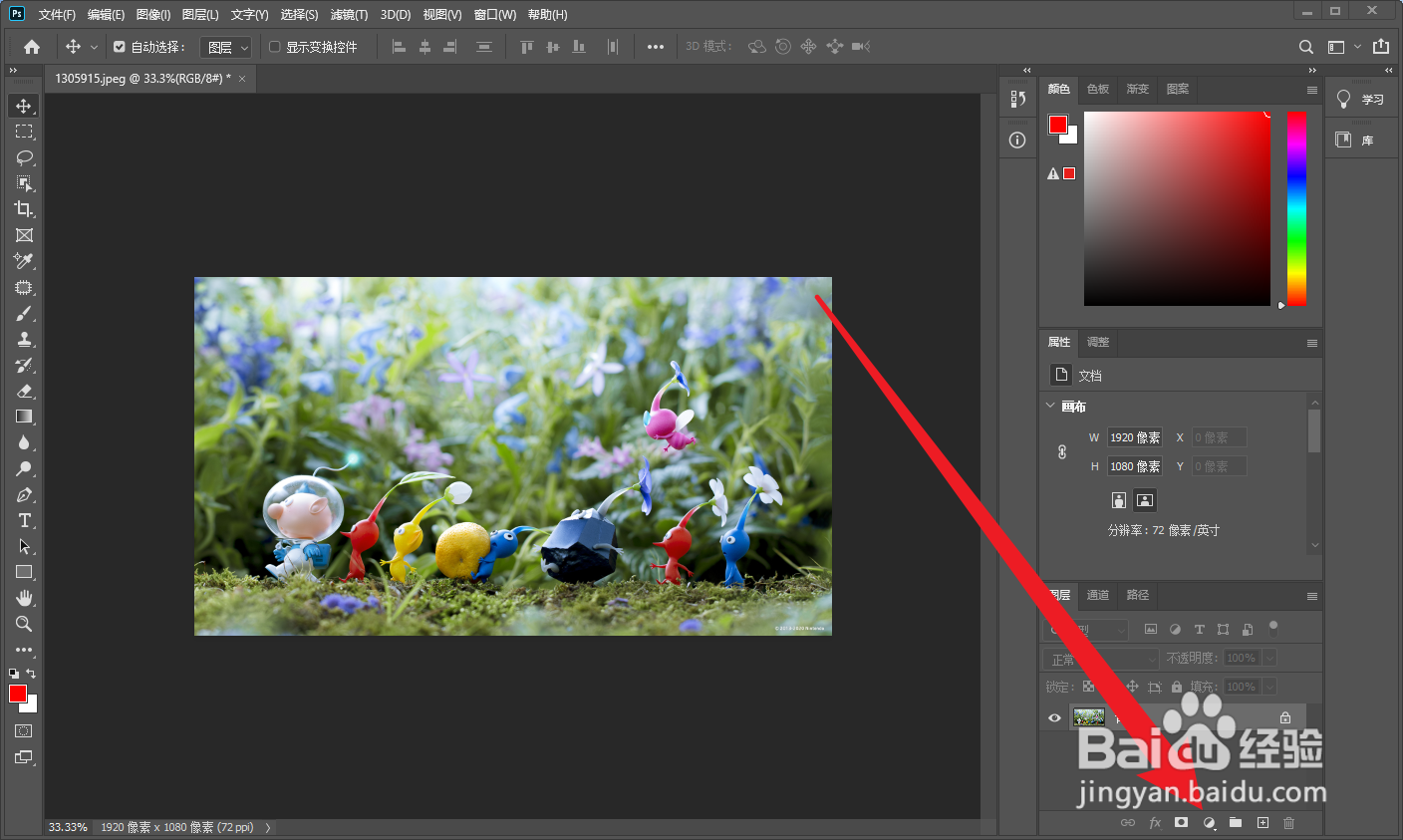
Task: Collapse the 画布 section in Properties
Action: coord(1050,406)
